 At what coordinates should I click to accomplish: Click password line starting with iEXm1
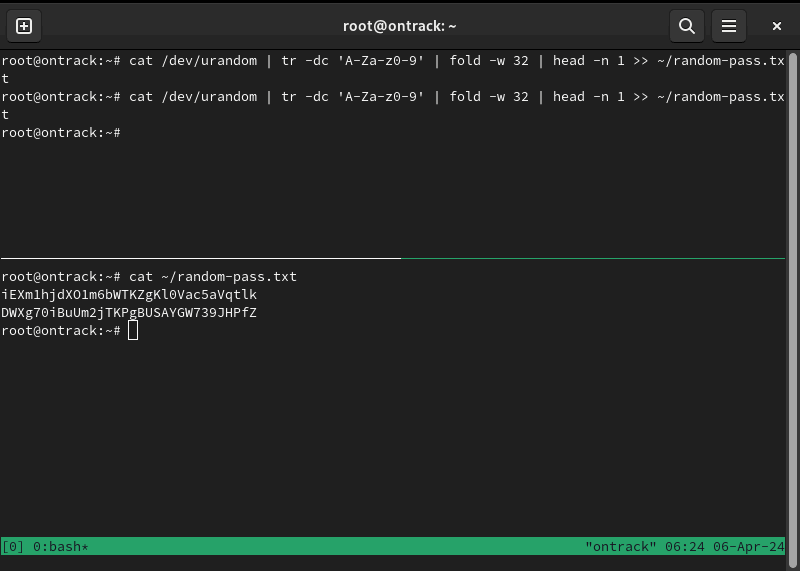129,295
